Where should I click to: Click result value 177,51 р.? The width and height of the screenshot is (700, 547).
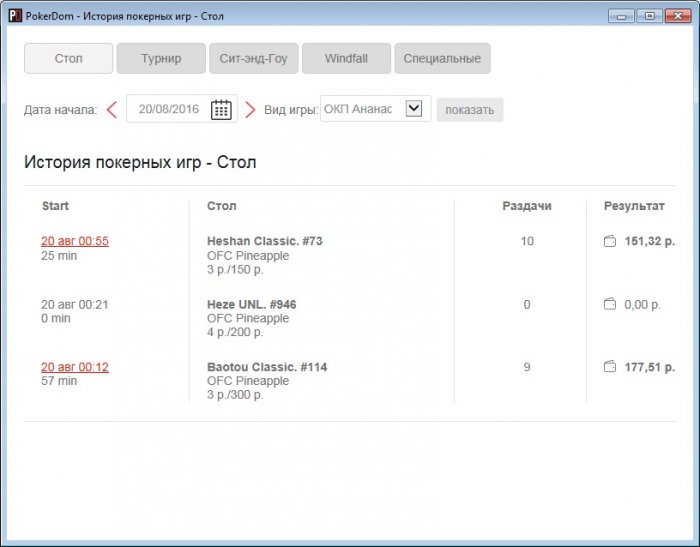[650, 367]
